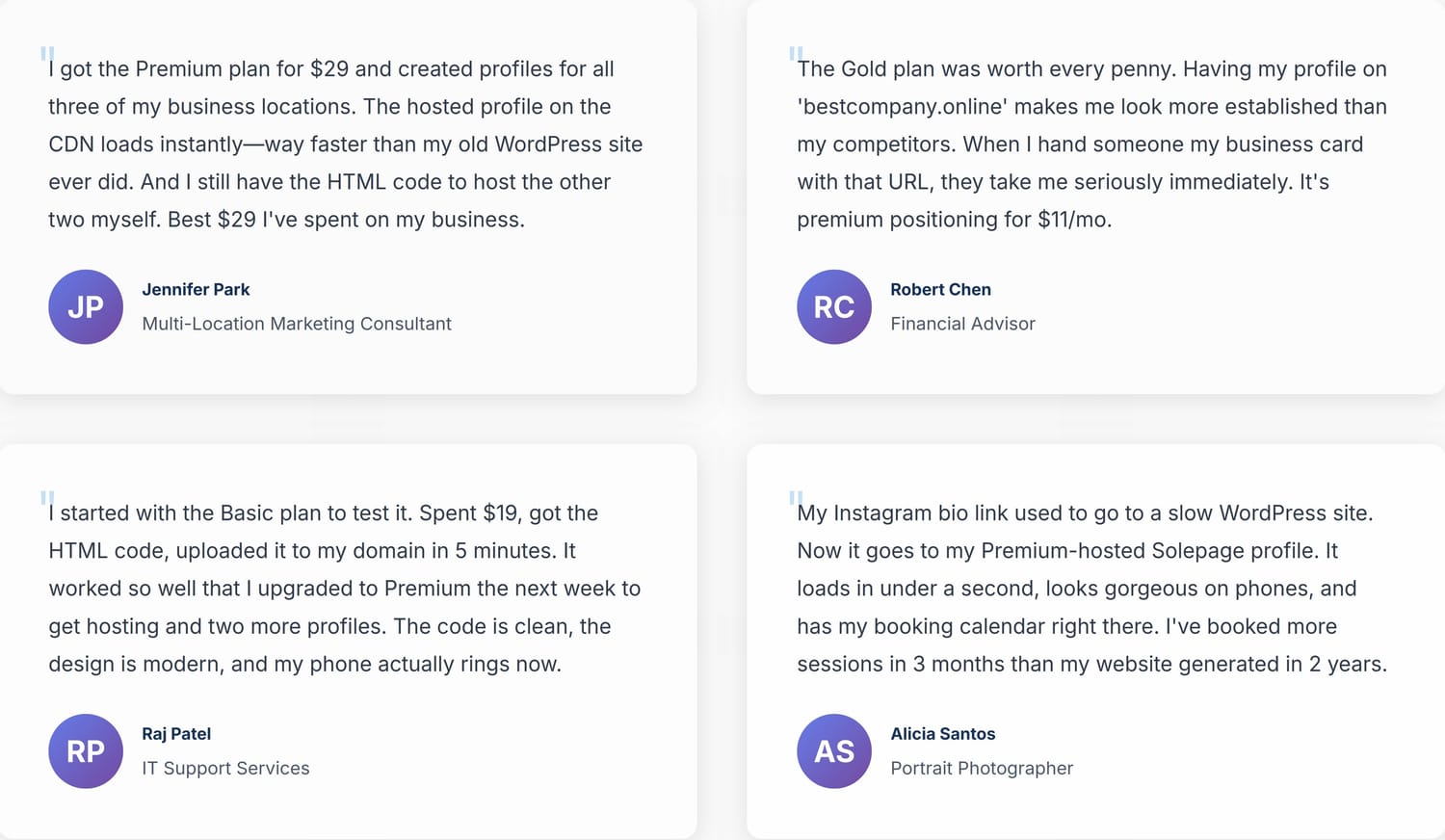
Task: Select the name Raj Patel
Action: [x=176, y=733]
